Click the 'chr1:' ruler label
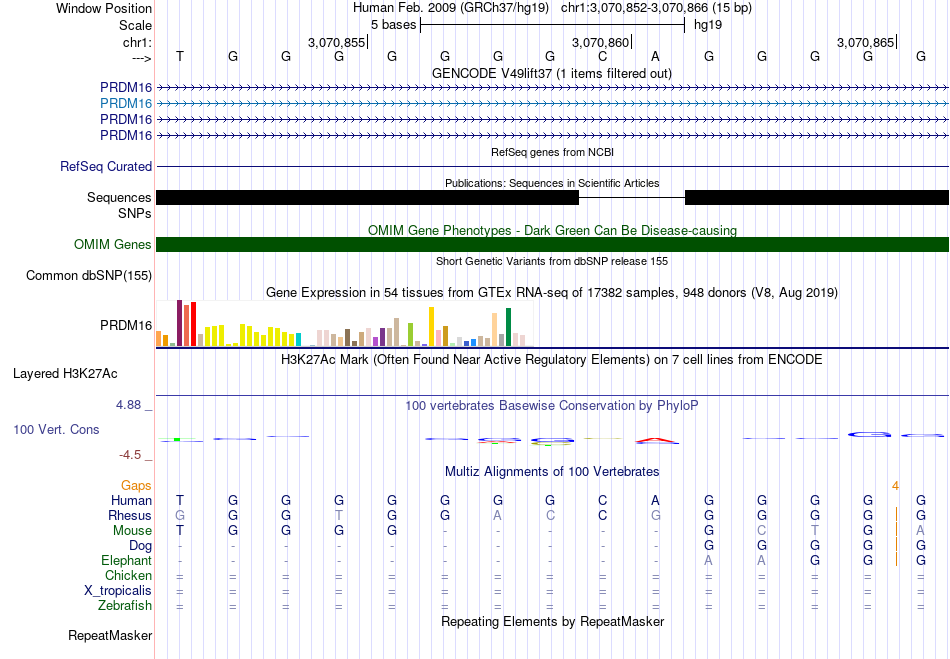This screenshot has width=950, height=659. pos(137,42)
